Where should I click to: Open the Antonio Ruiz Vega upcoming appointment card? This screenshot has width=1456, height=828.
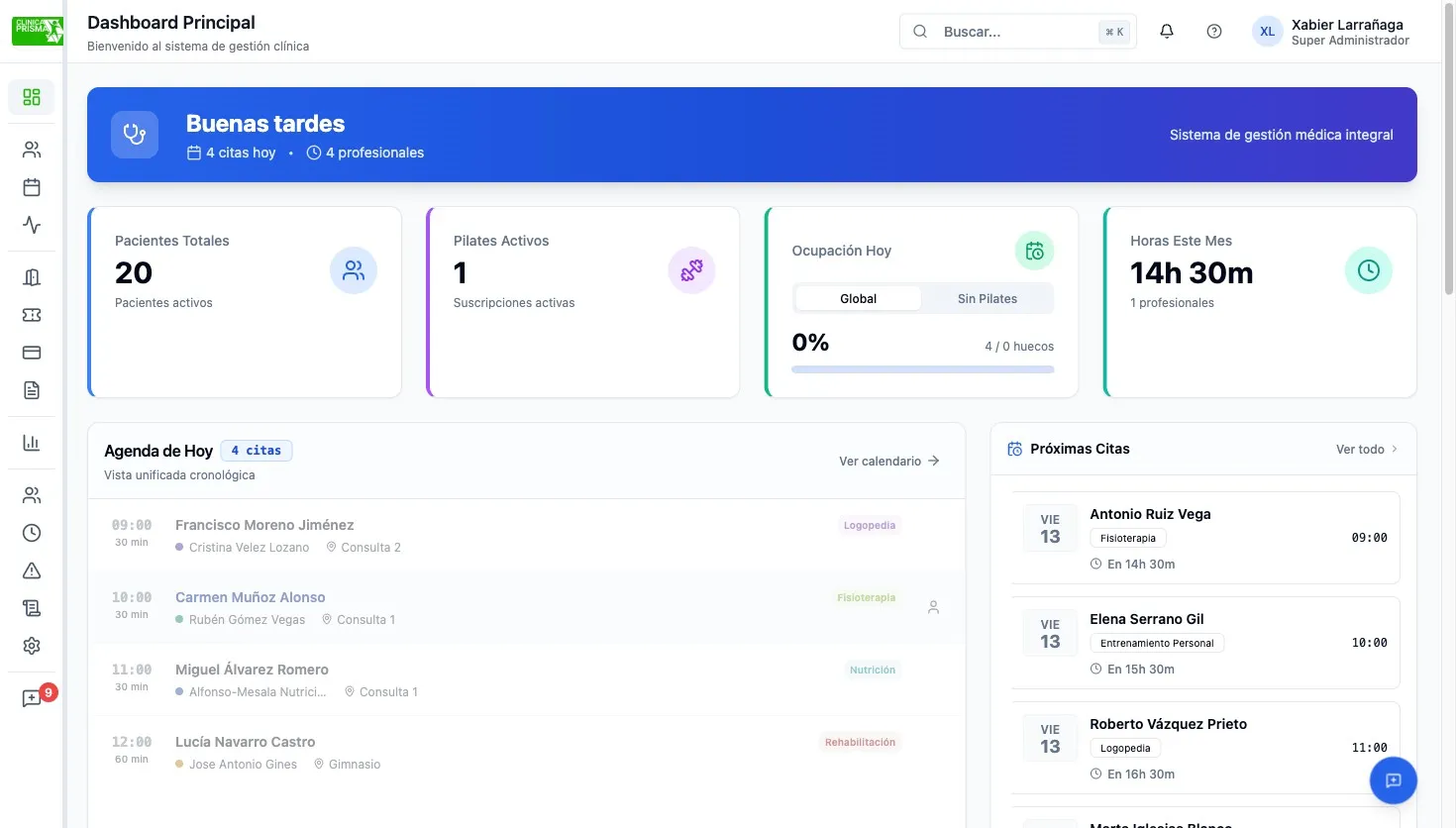tap(1205, 538)
